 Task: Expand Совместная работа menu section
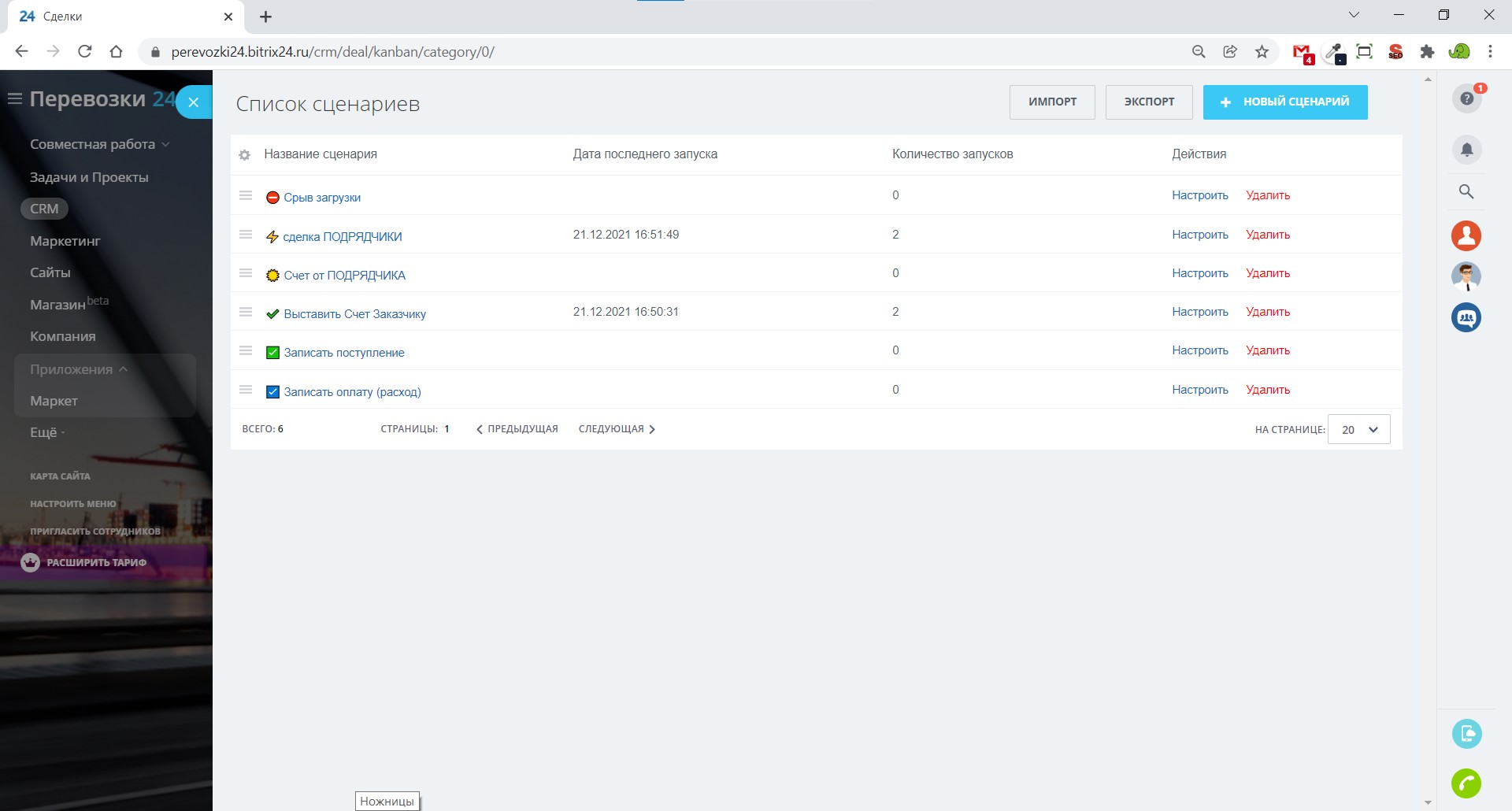click(x=99, y=144)
